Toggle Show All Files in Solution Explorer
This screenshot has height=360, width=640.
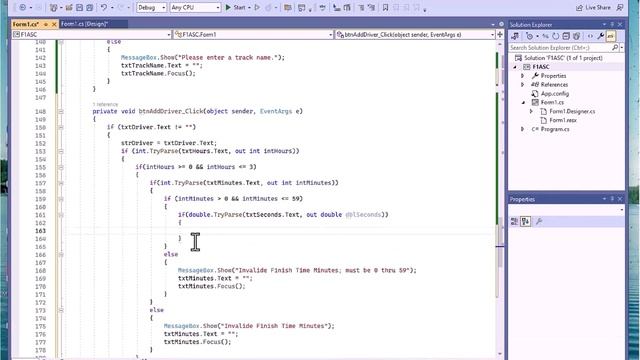click(x=576, y=36)
